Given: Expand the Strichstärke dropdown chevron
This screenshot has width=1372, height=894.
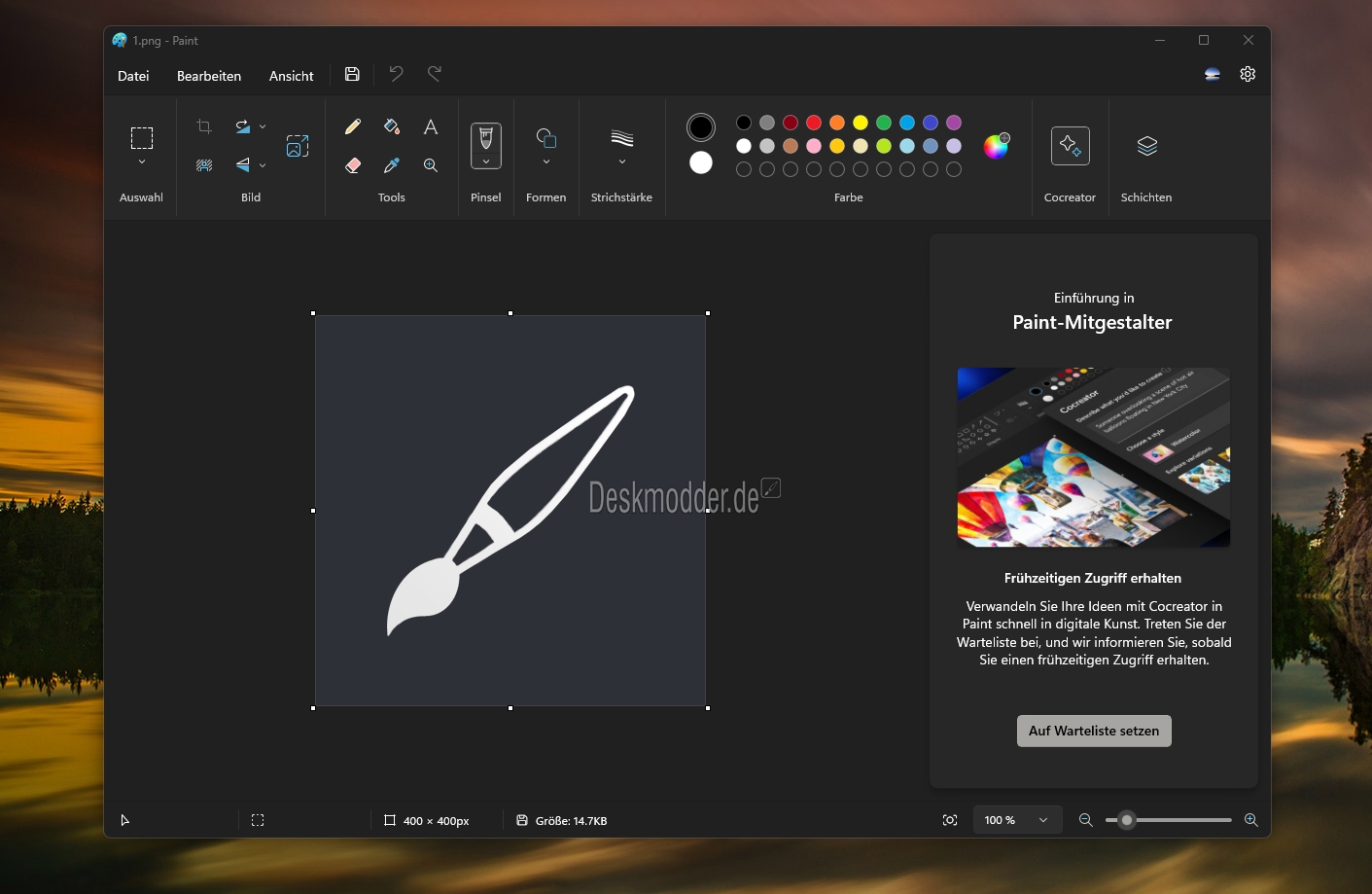Looking at the screenshot, I should click(x=622, y=162).
